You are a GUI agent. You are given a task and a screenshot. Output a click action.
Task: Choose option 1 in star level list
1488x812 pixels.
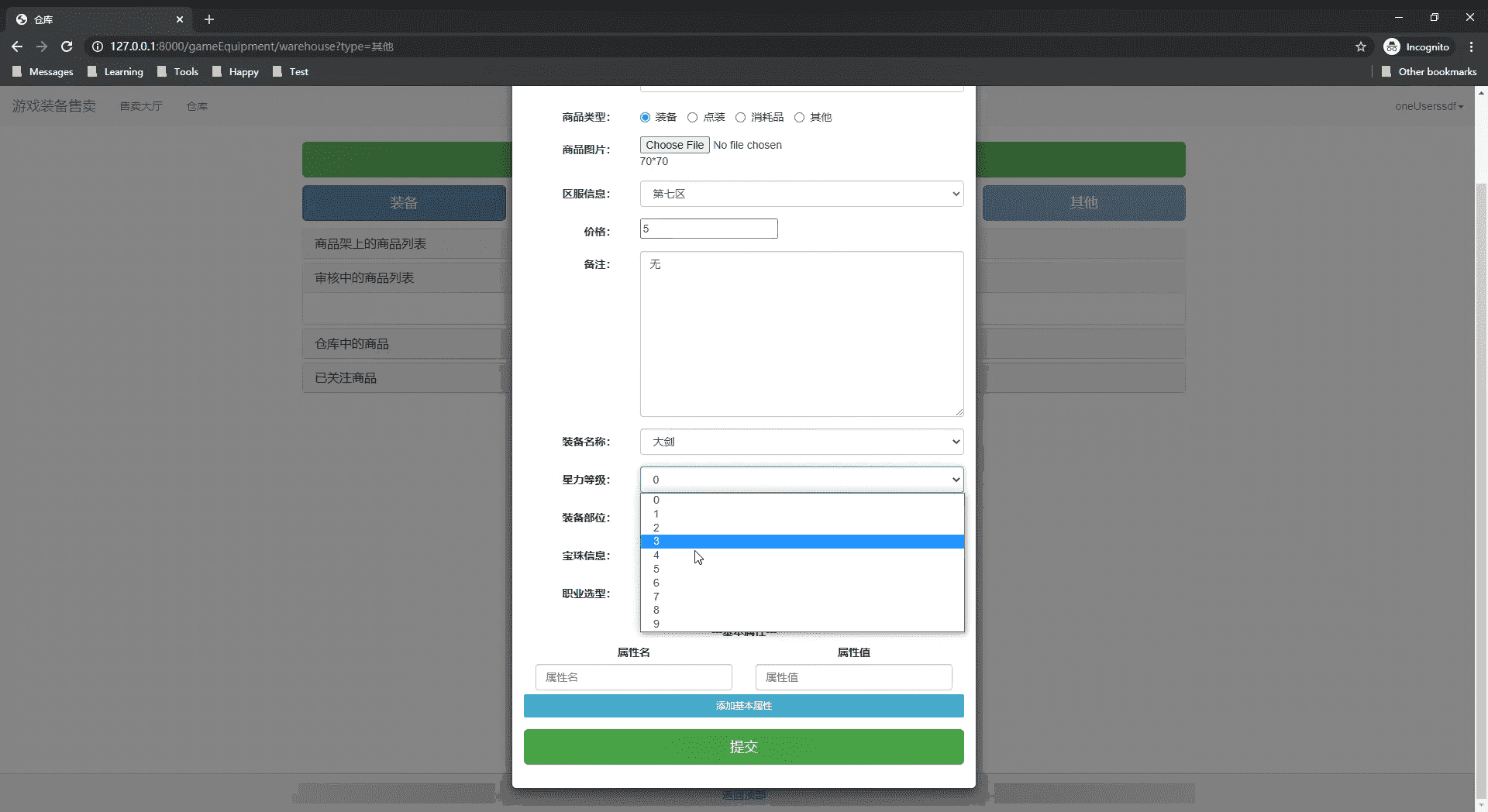802,514
